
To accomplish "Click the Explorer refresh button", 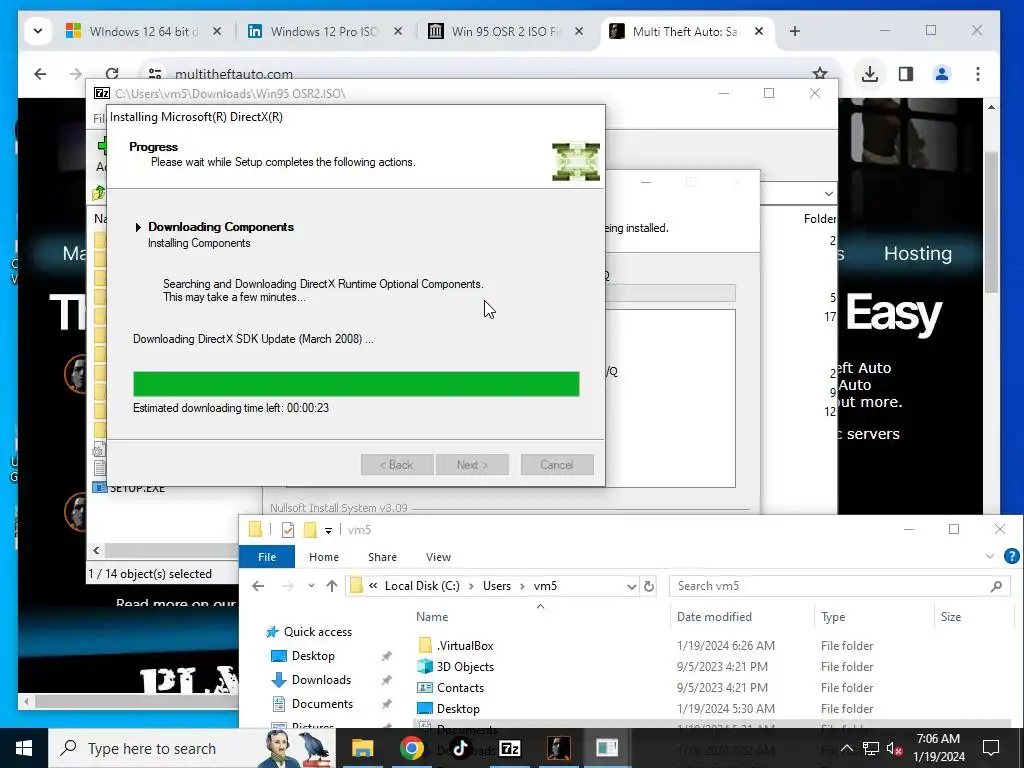I will (648, 586).
